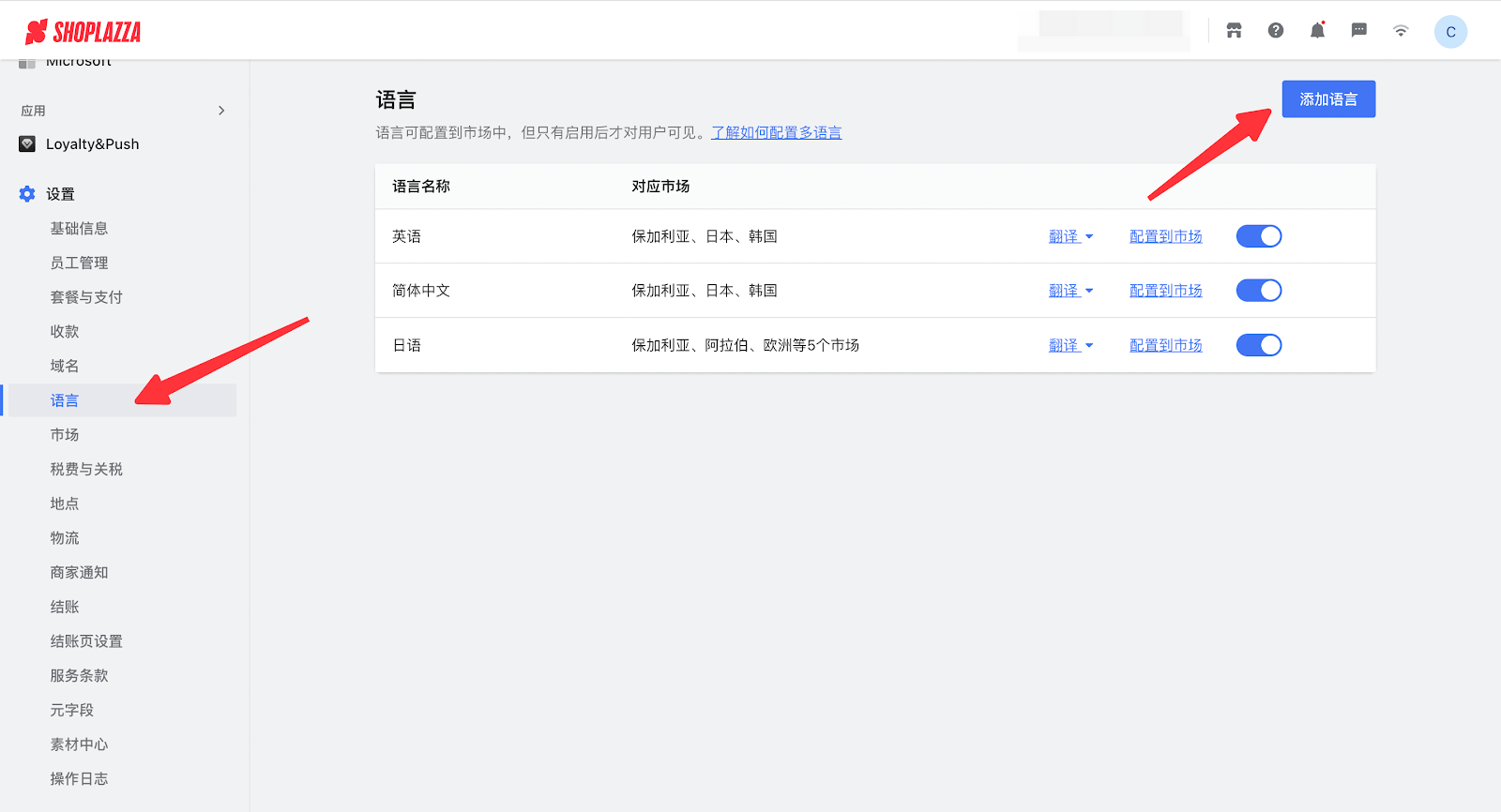
Task: Open 税费与关税 in sidebar
Action: tap(86, 469)
